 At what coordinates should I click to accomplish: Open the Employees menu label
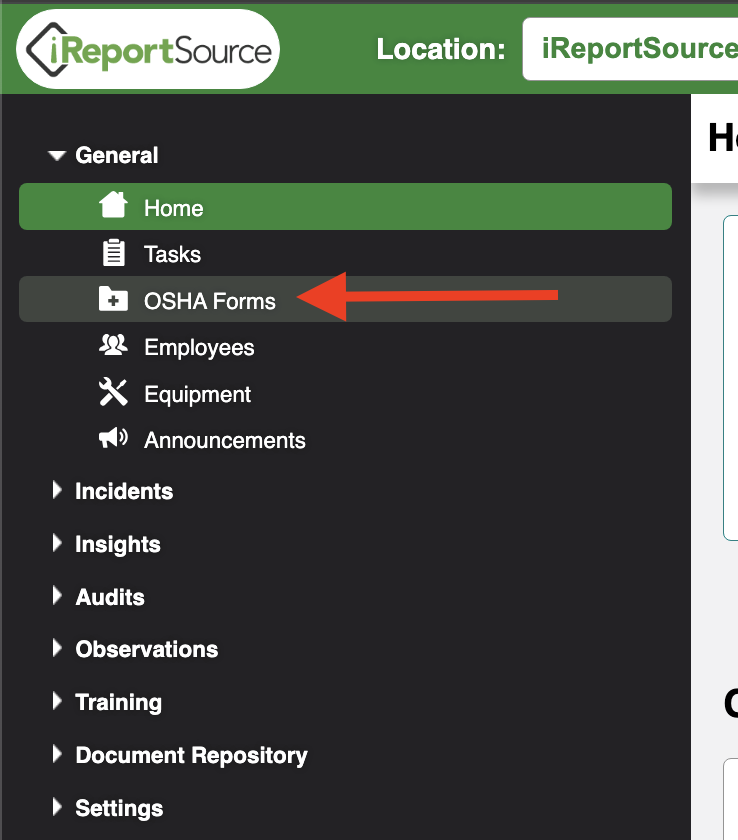199,348
